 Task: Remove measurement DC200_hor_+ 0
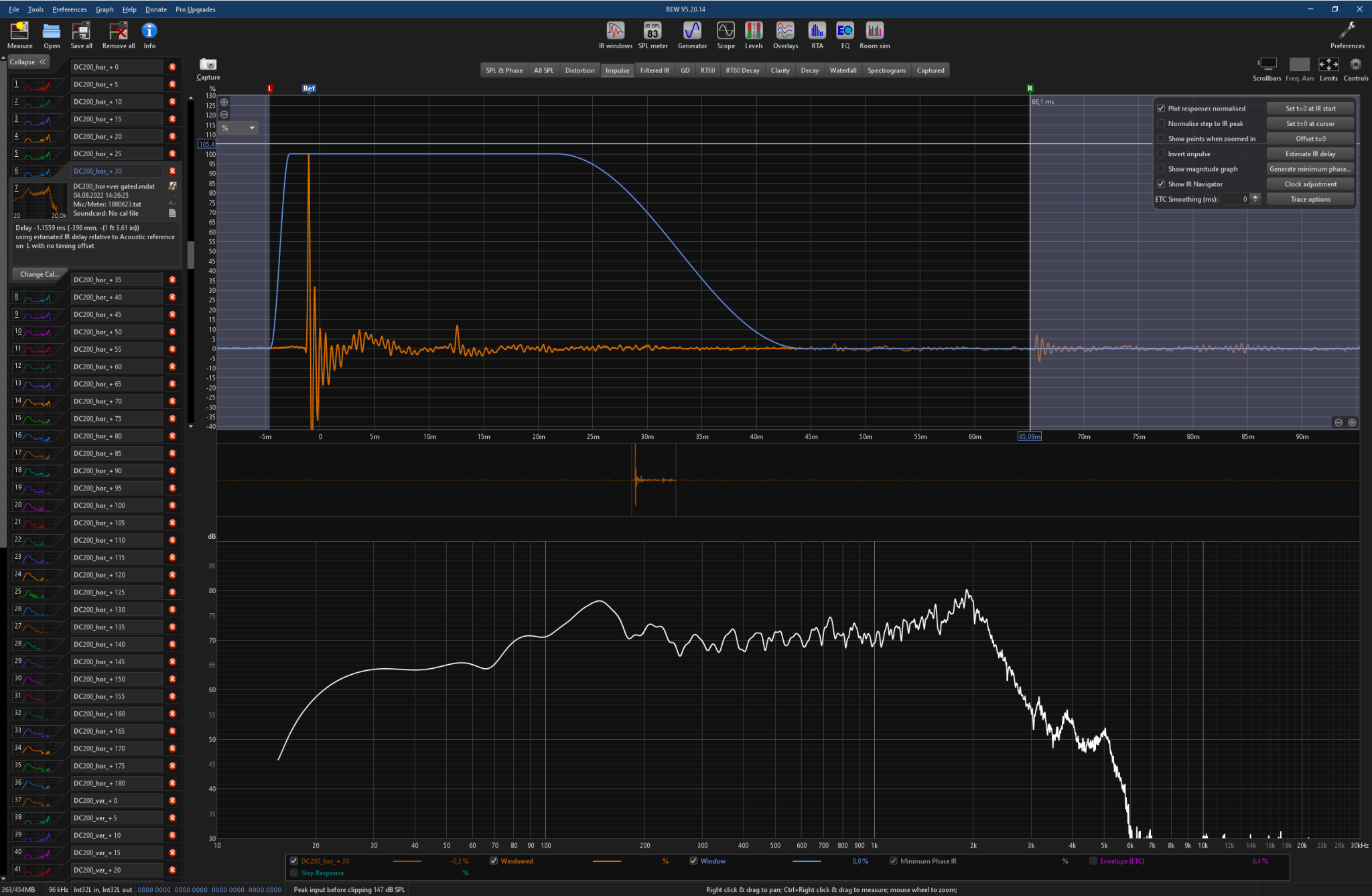tap(172, 67)
